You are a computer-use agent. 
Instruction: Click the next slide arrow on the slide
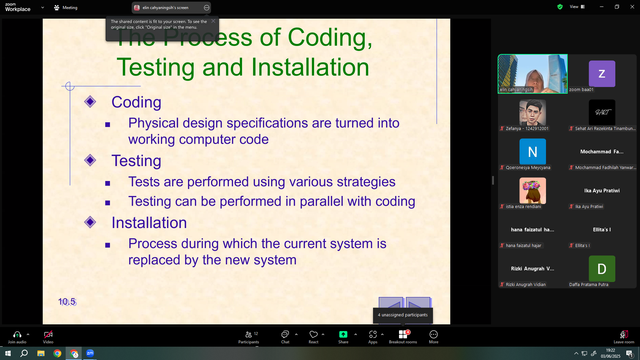418,304
